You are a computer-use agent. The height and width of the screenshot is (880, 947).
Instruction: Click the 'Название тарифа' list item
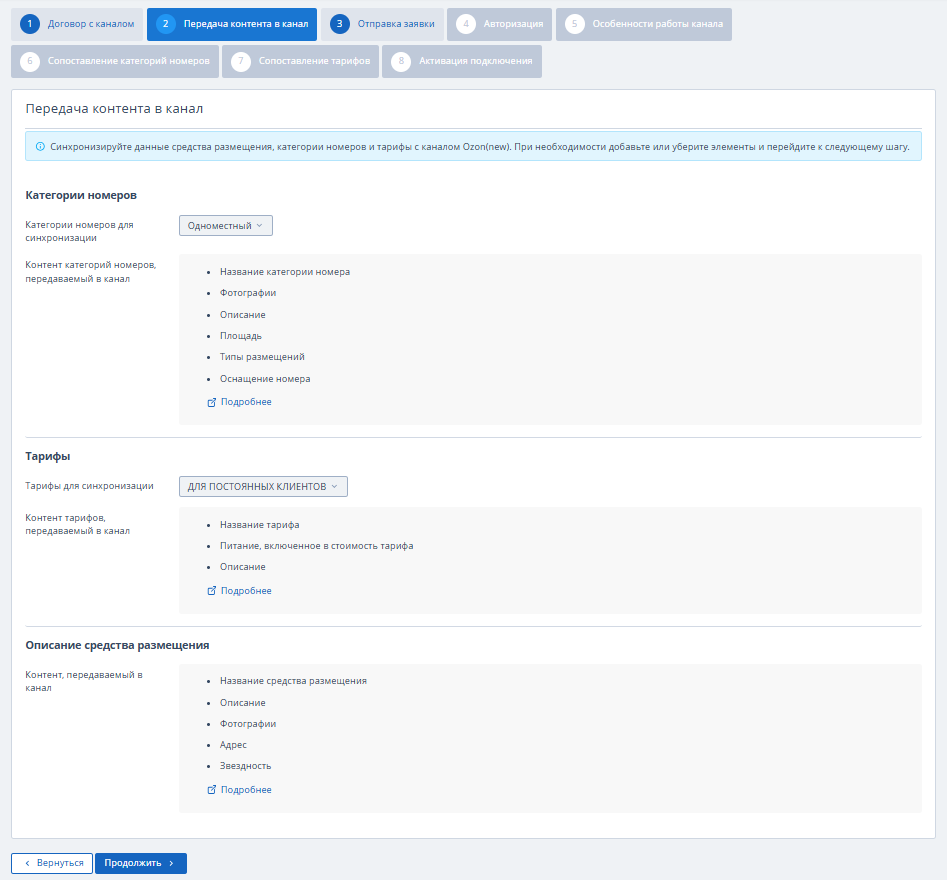[260, 525]
